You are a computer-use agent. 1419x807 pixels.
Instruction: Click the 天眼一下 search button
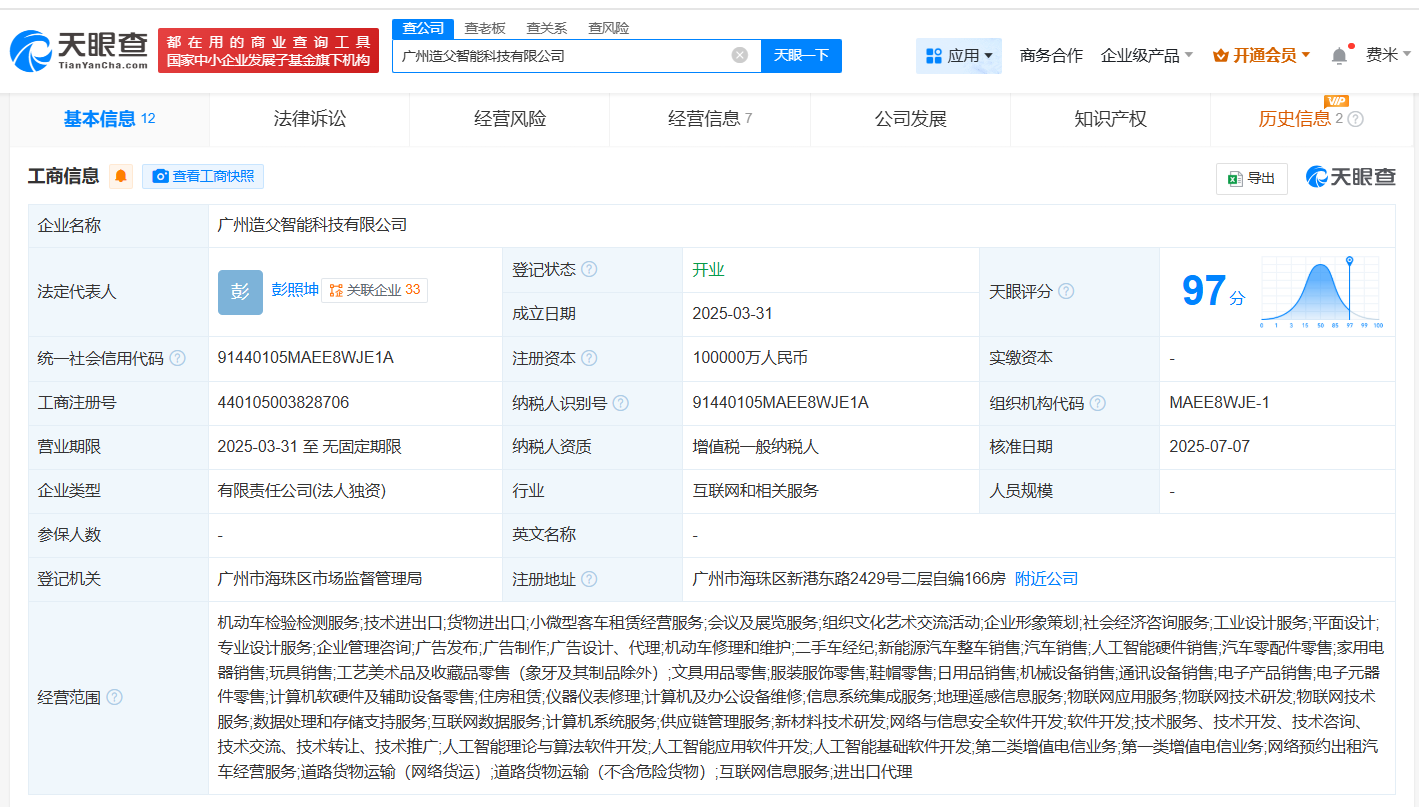801,56
